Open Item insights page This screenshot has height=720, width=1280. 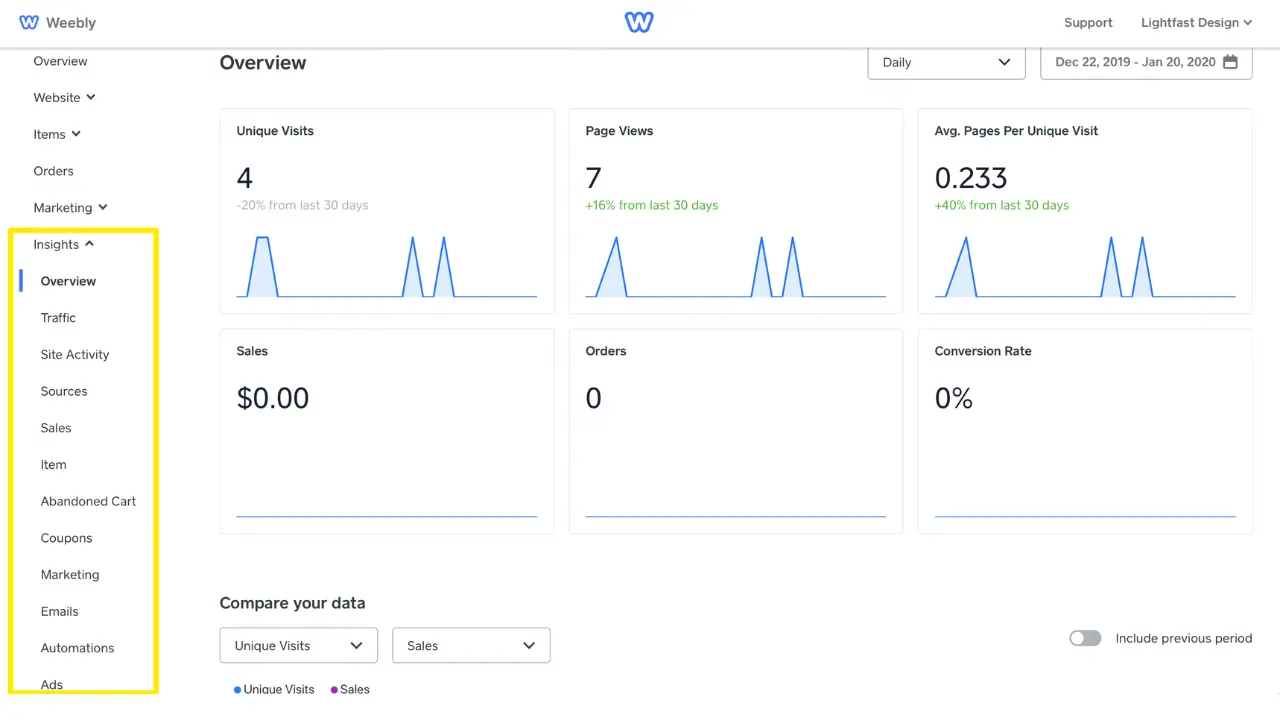click(53, 465)
